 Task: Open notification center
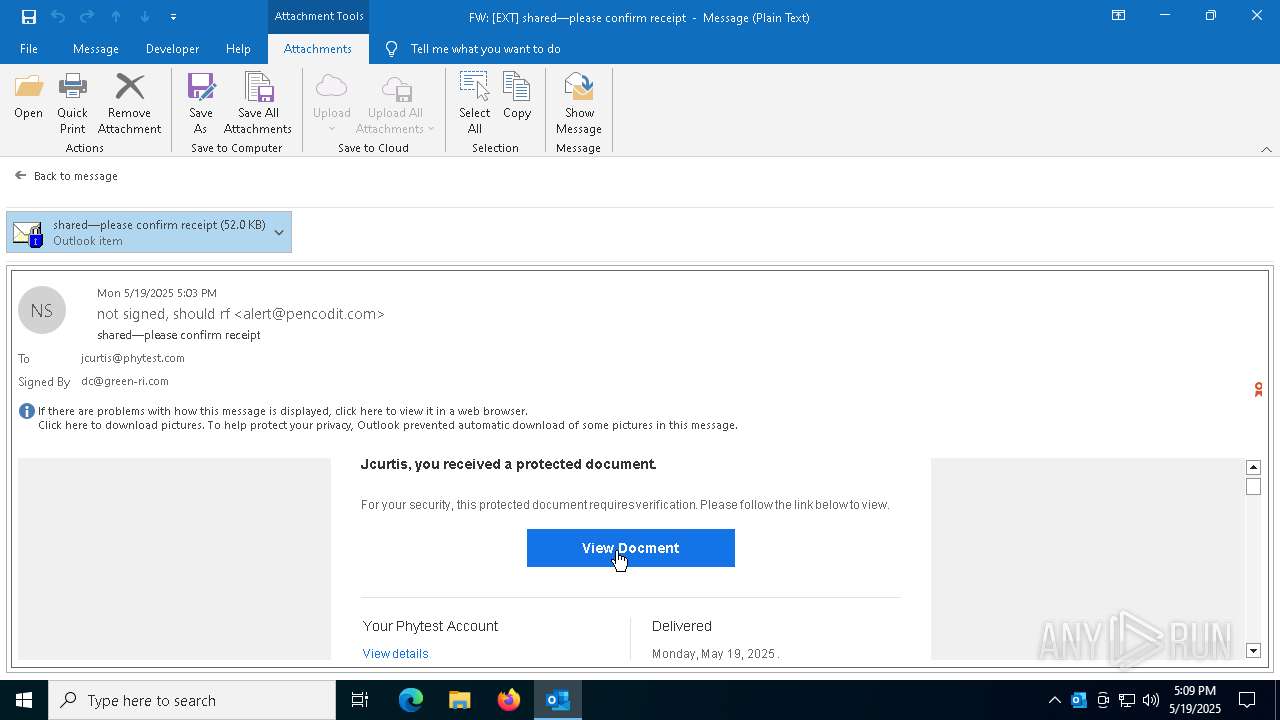coord(1248,700)
